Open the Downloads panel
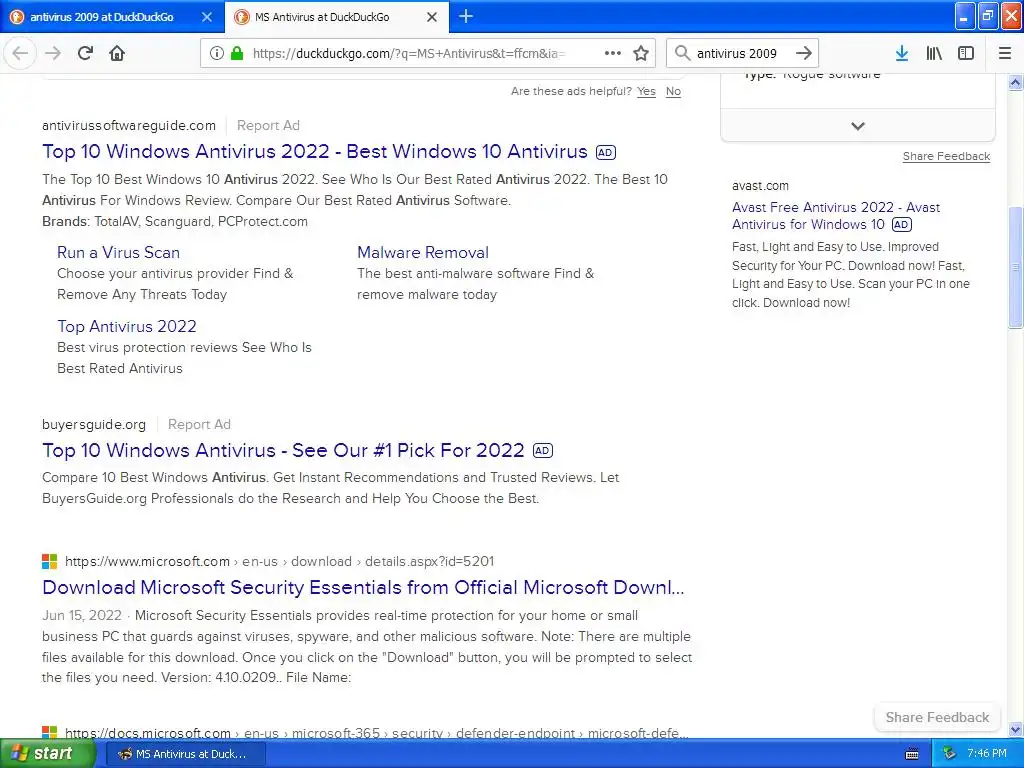The image size is (1024, 768). 902,53
